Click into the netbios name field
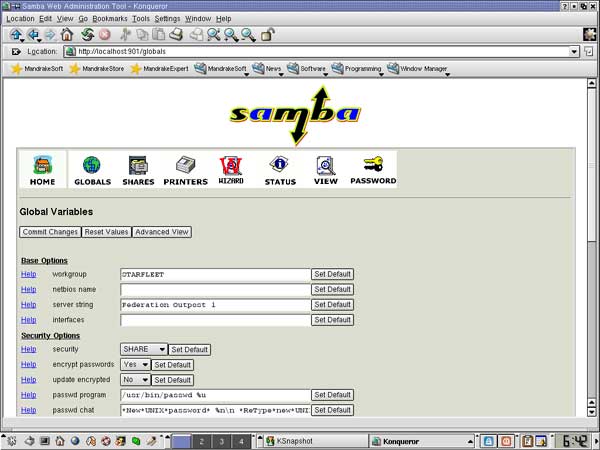The height and width of the screenshot is (450, 600). pos(214,289)
